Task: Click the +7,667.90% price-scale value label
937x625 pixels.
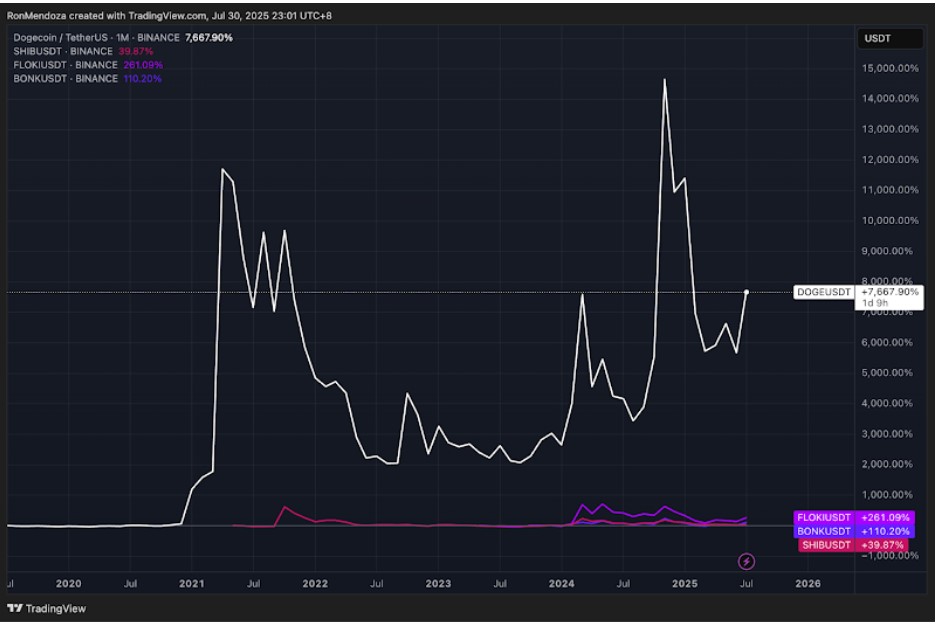Action: pos(889,292)
